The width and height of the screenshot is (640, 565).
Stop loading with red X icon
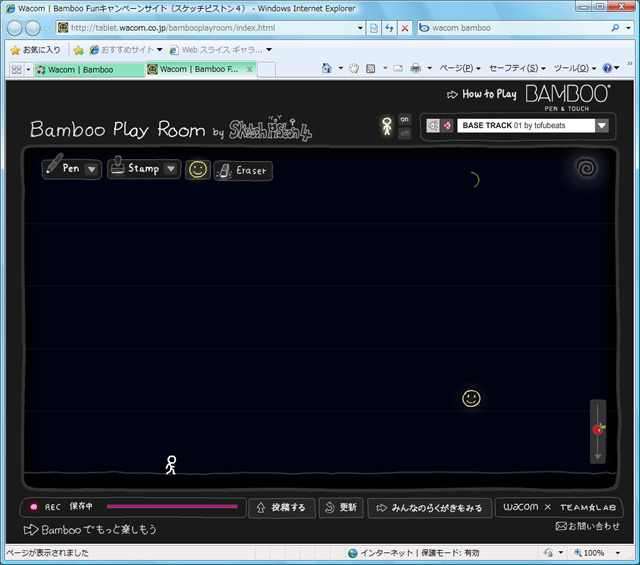pyautogui.click(x=404, y=28)
